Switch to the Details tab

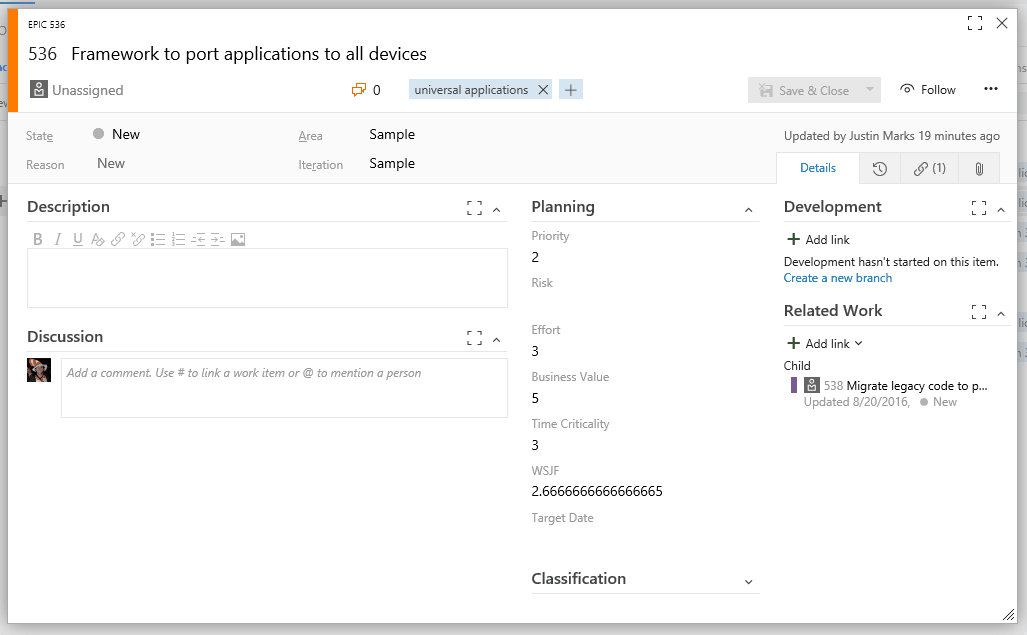pos(818,168)
